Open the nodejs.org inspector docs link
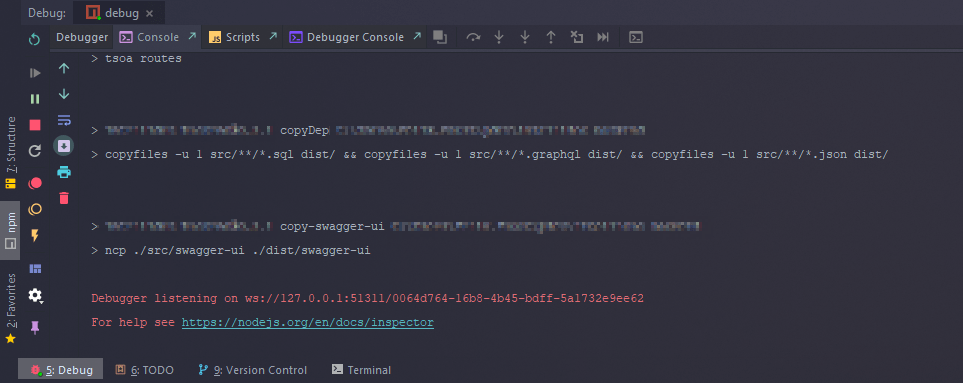 (x=308, y=322)
